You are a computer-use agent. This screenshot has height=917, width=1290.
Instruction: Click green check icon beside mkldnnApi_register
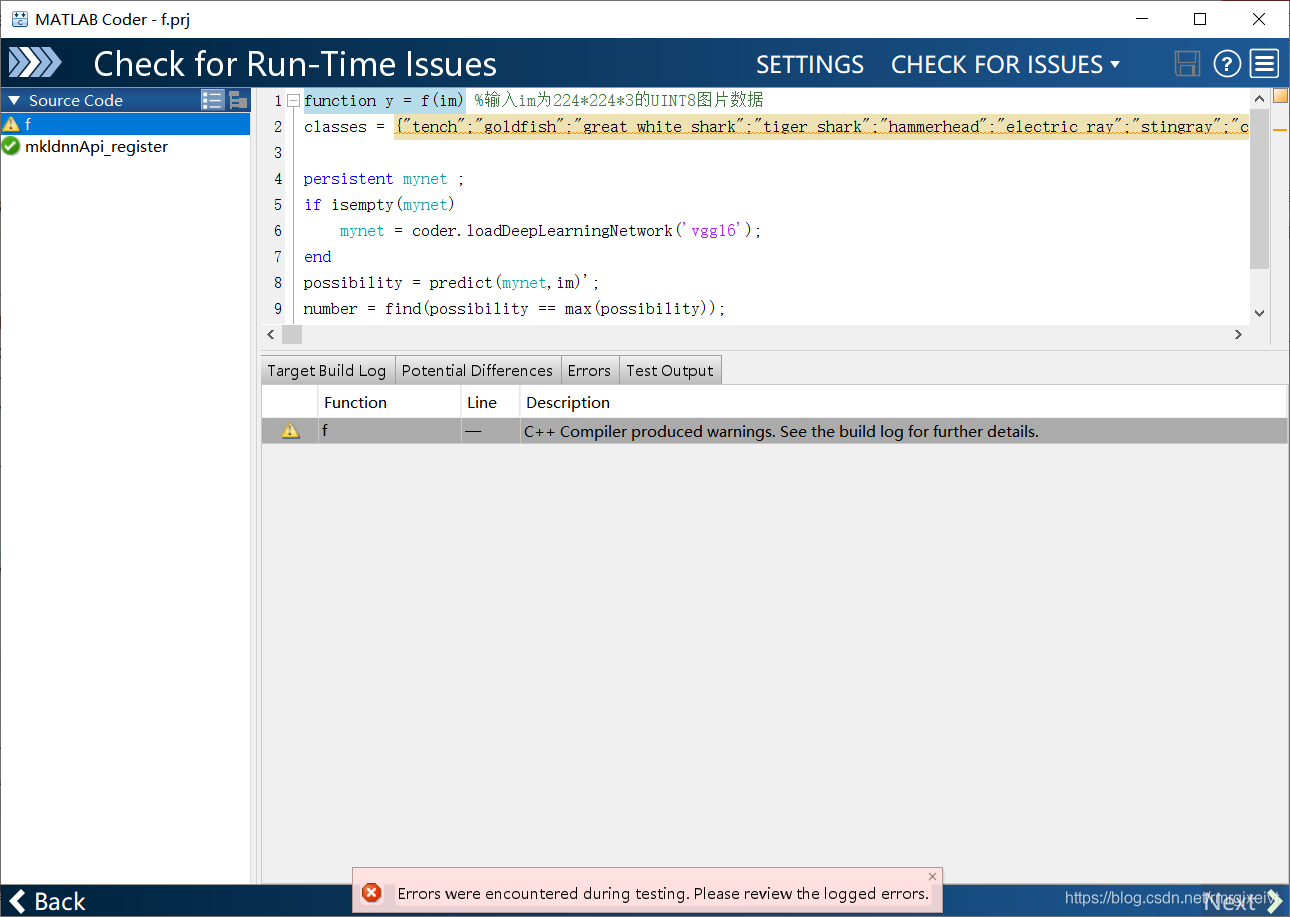[11, 146]
